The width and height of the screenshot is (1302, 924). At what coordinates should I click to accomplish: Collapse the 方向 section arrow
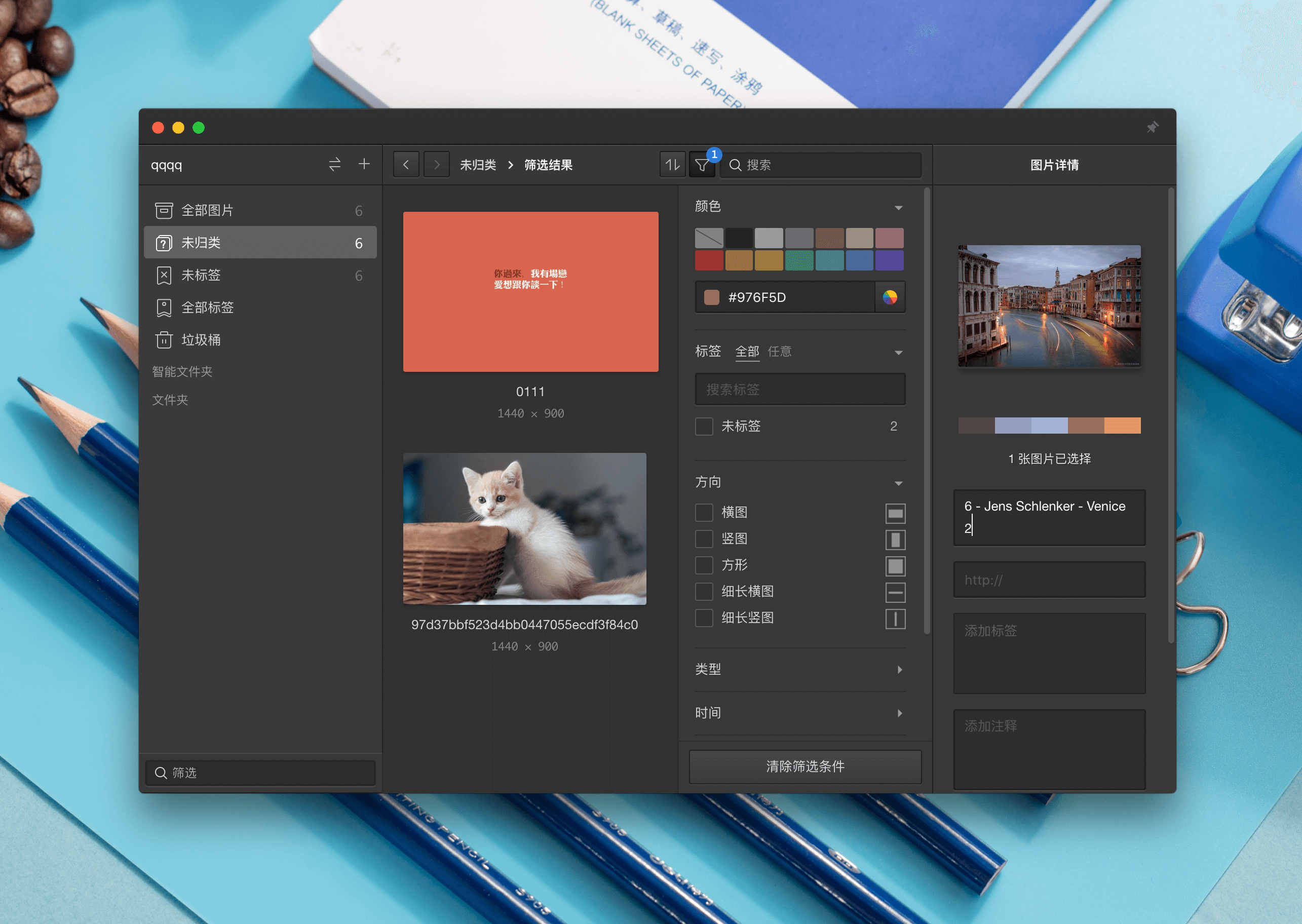899,484
